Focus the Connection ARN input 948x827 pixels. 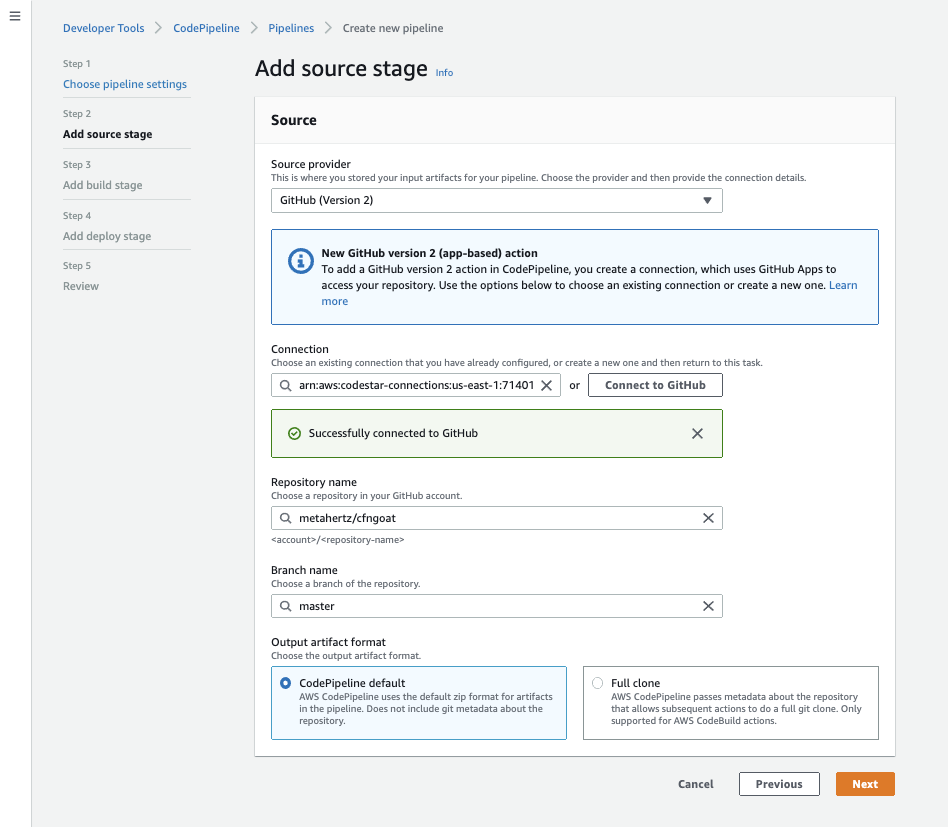[416, 385]
